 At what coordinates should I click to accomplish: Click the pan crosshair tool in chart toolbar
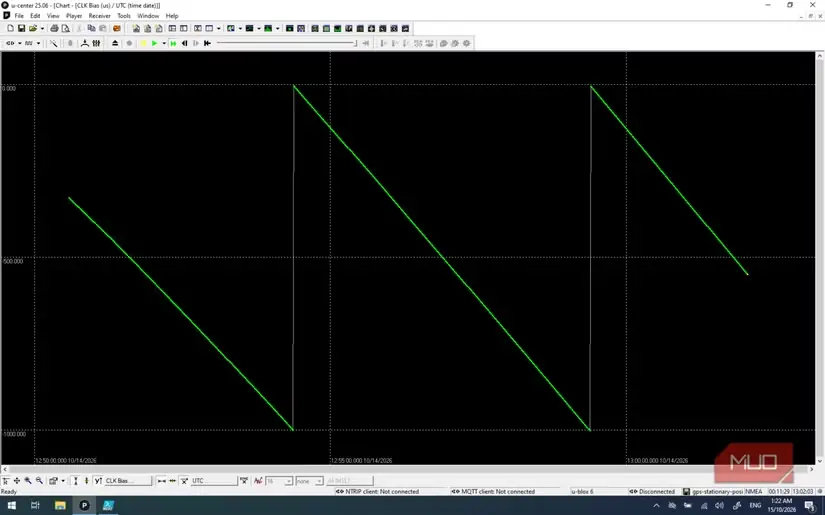(x=17, y=481)
